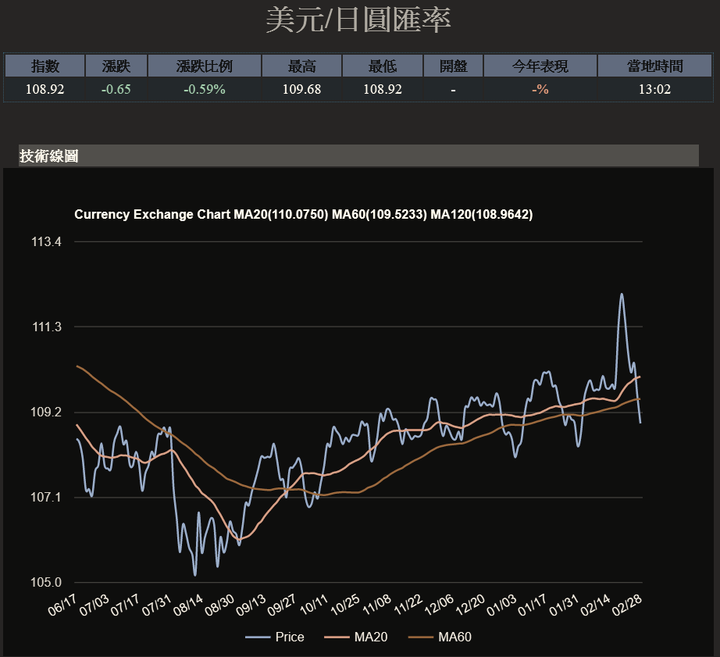The image size is (720, 657).
Task: Select the 漲跌比例 column header
Action: (204, 66)
